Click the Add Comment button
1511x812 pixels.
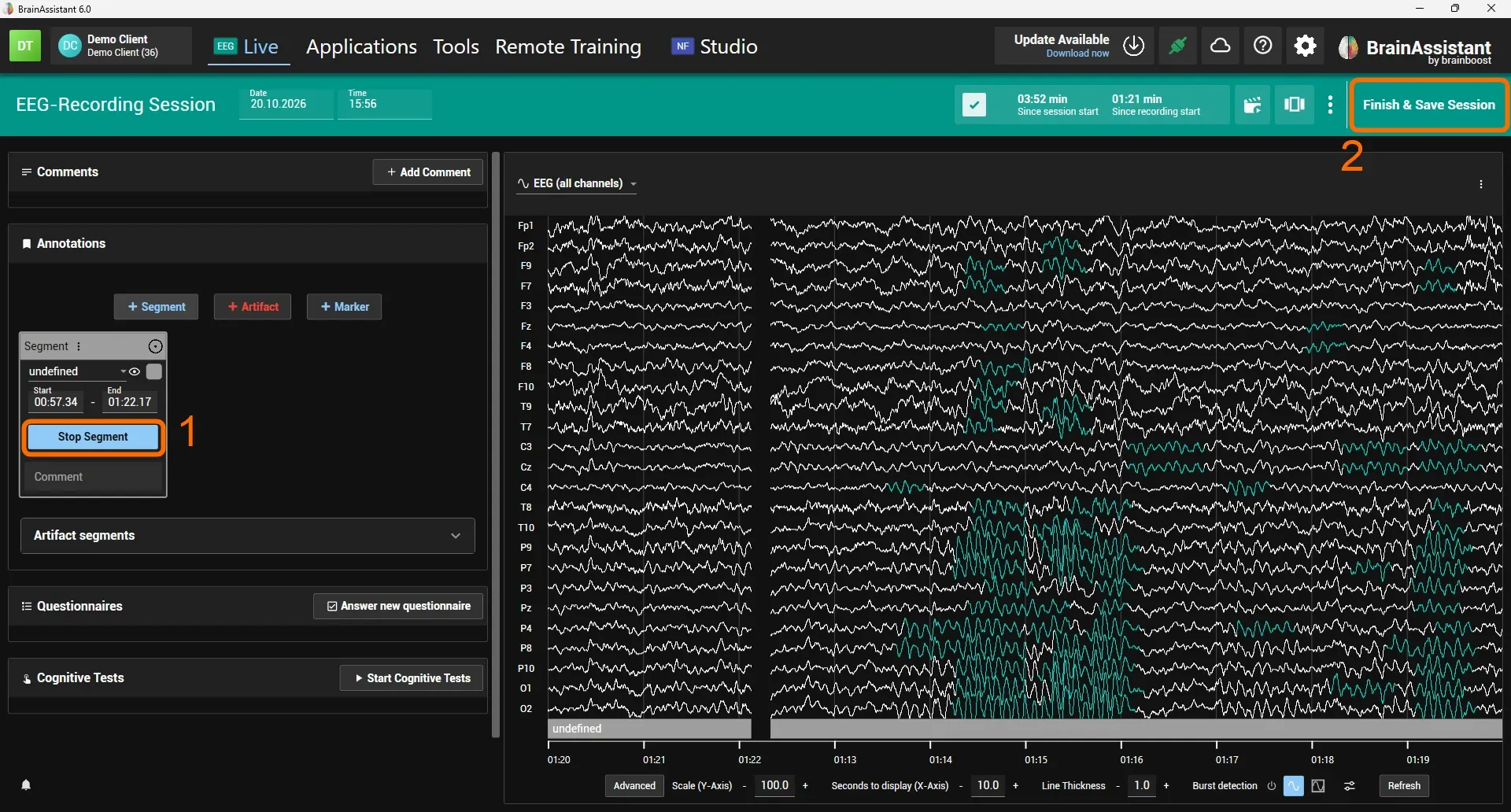428,172
